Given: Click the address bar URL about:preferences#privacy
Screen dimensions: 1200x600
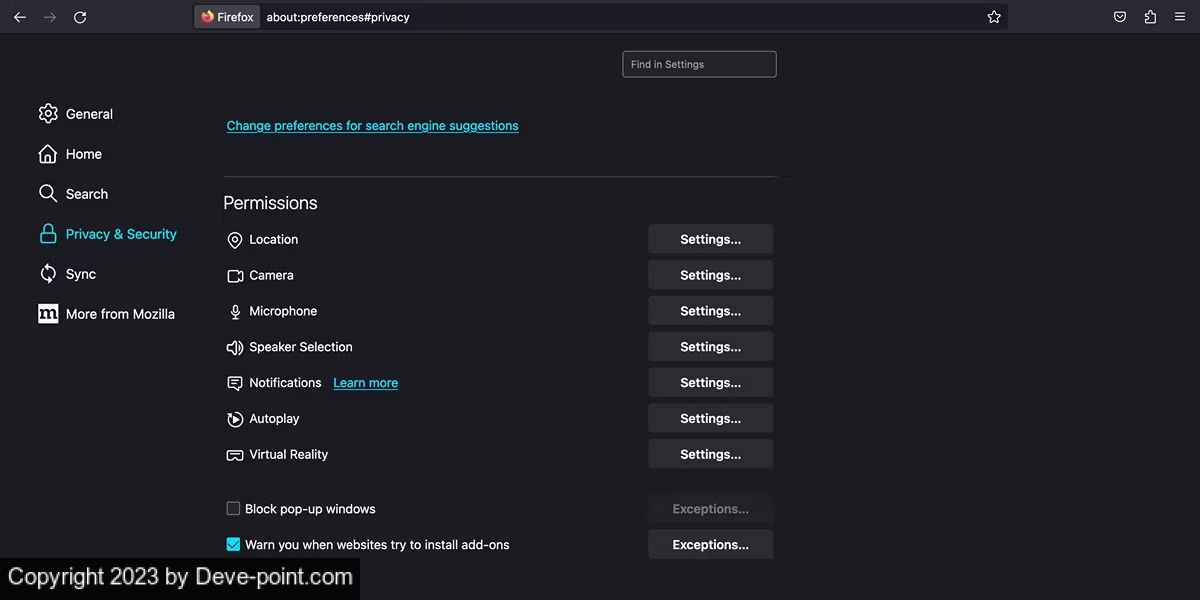Looking at the screenshot, I should [x=338, y=17].
